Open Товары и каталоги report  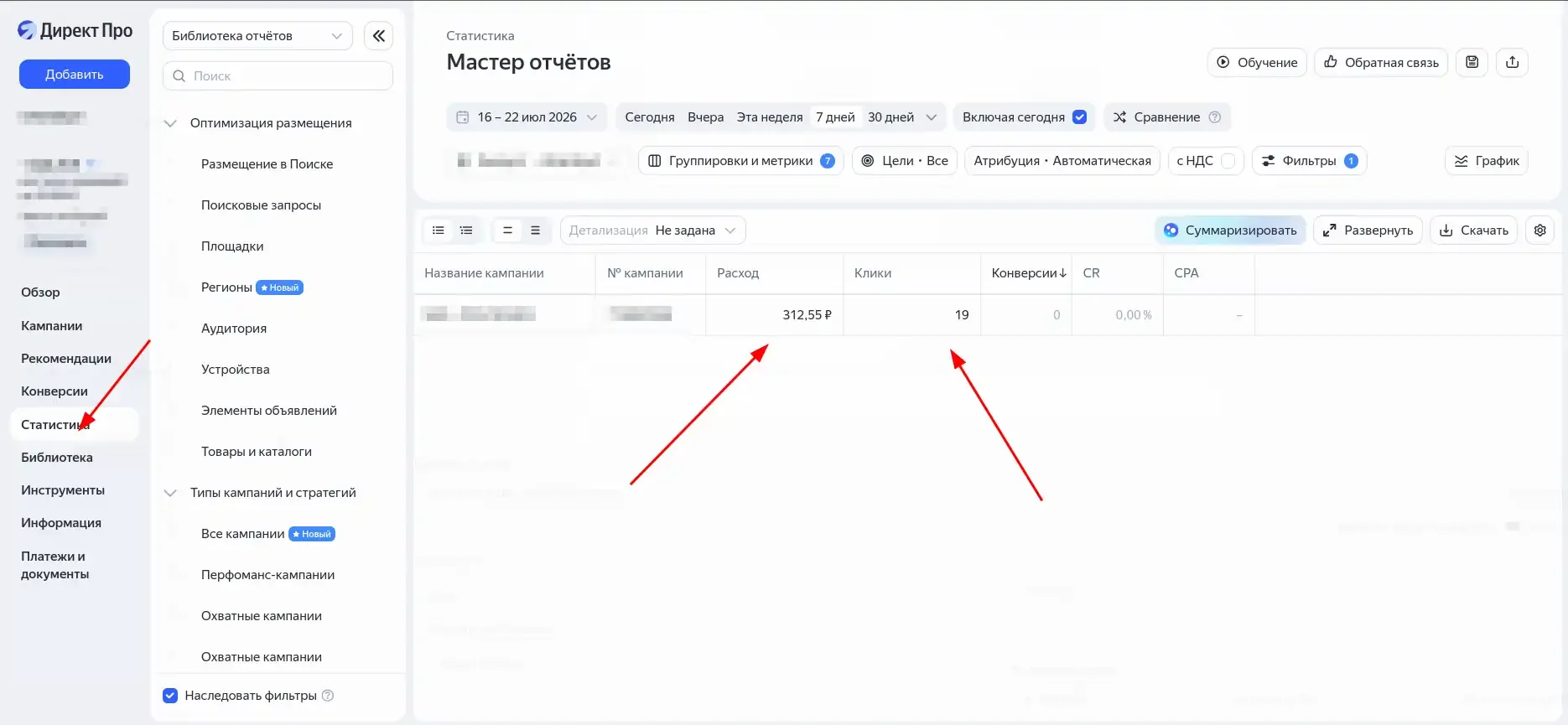(x=257, y=452)
